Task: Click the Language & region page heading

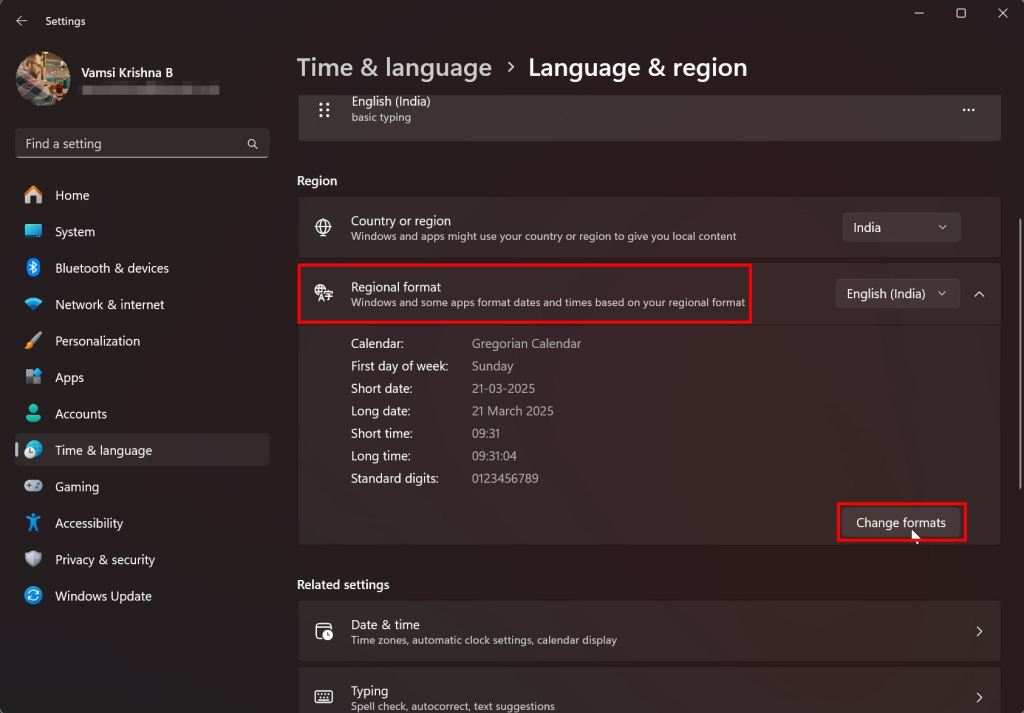Action: coord(637,68)
